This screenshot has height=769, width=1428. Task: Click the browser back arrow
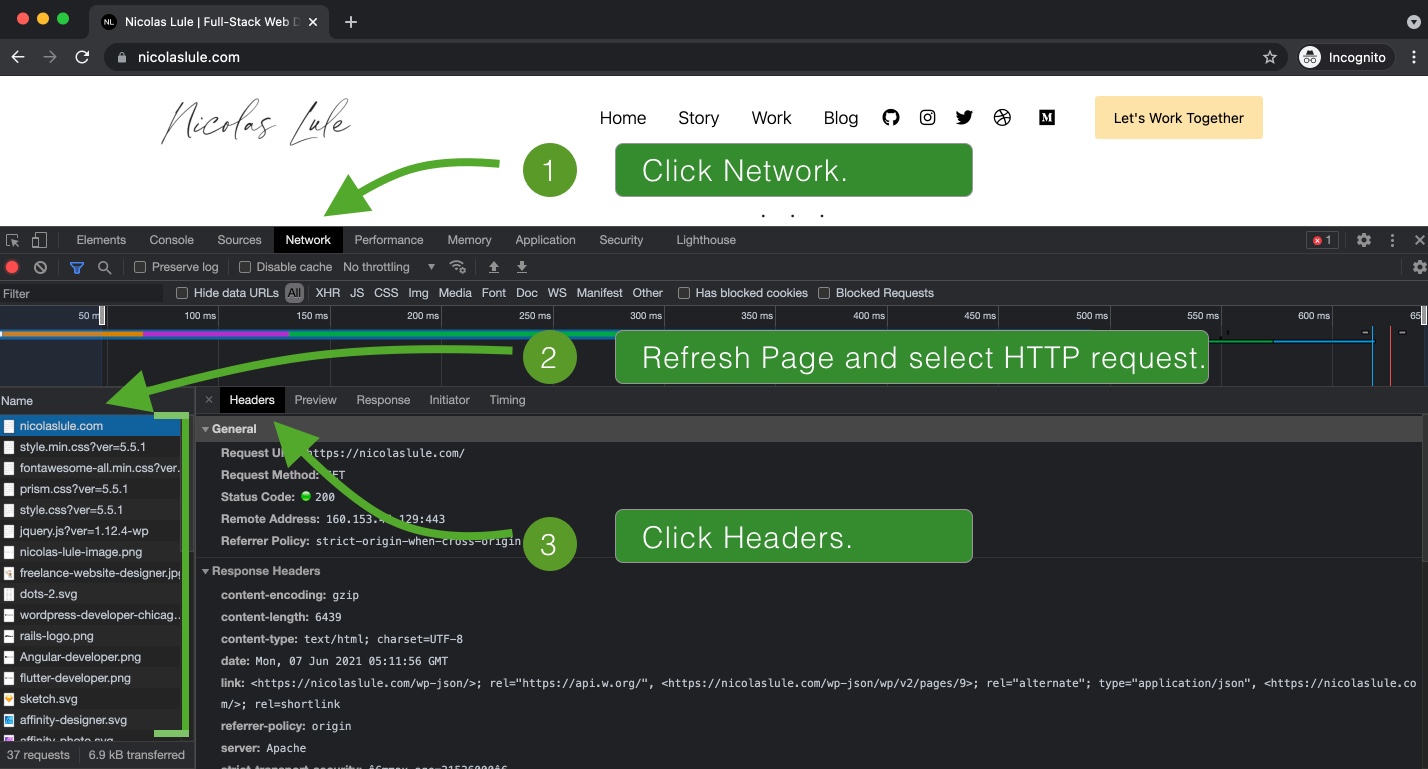pyautogui.click(x=18, y=57)
